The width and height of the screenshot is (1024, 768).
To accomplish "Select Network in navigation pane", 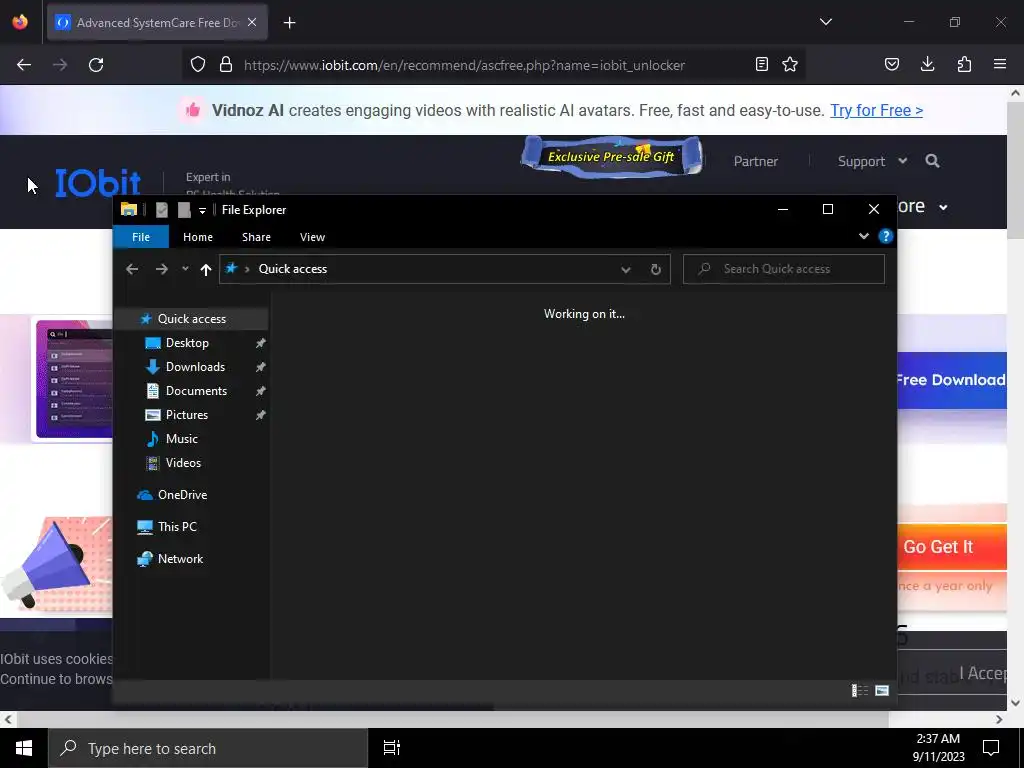I will point(180,559).
